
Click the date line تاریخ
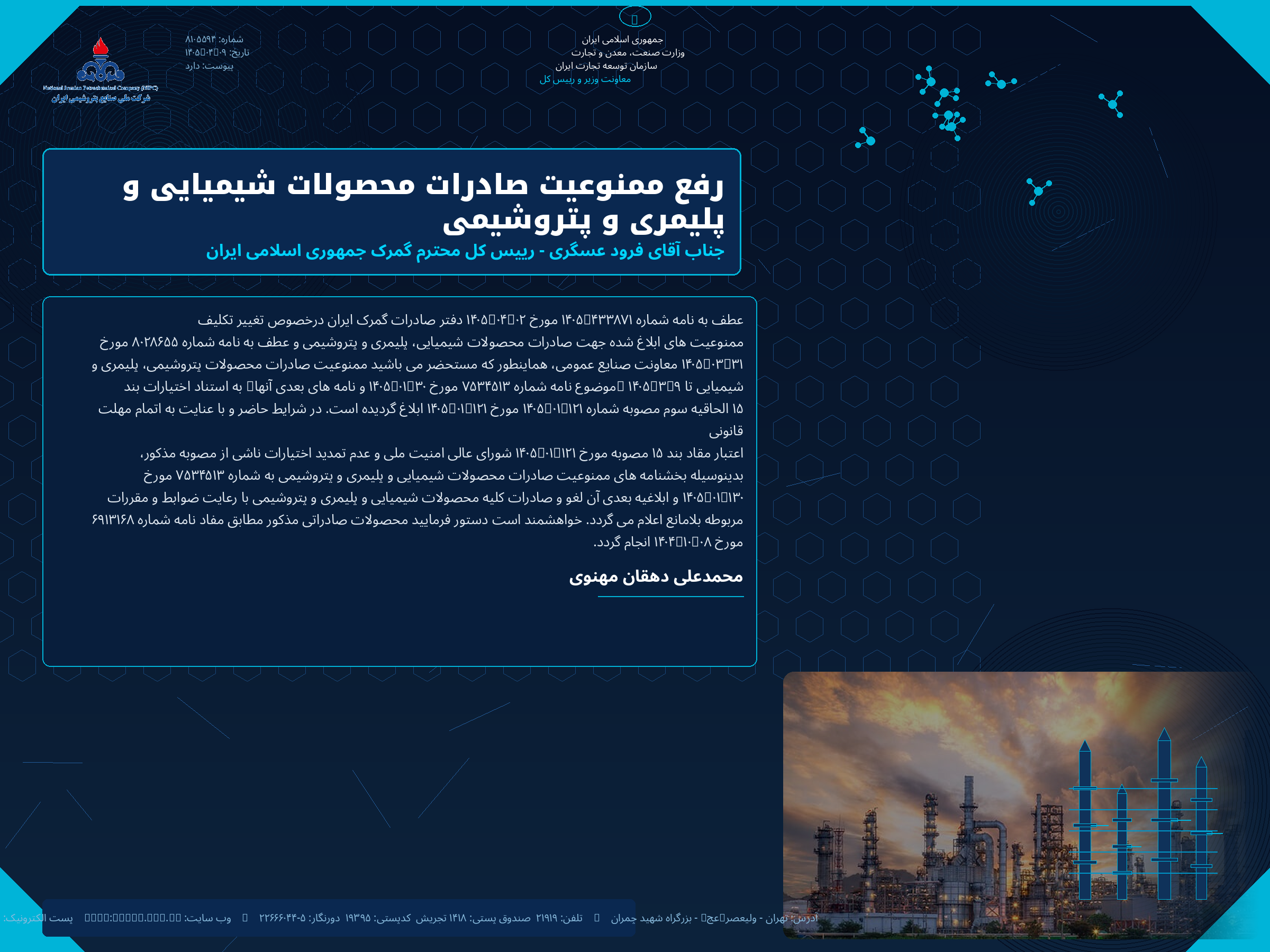point(217,53)
